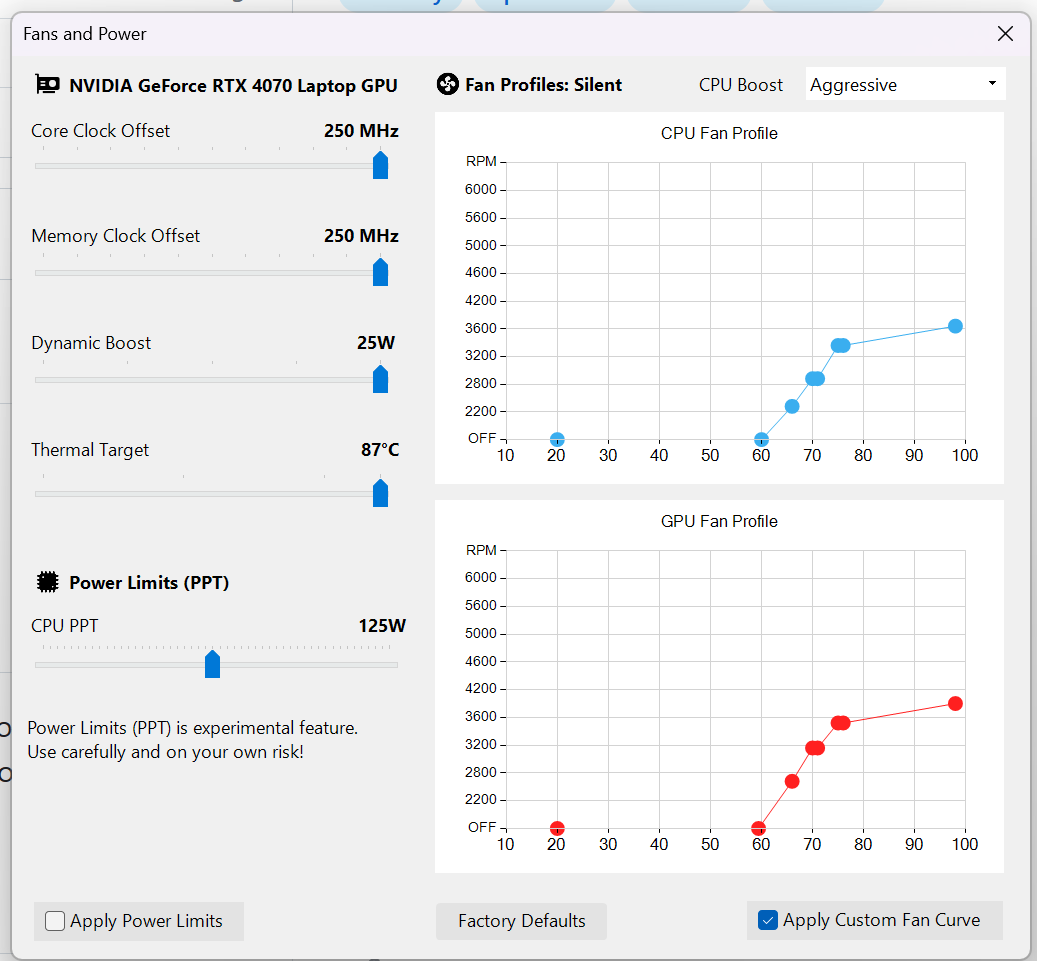Adjust the Core Clock Offset slider

pos(380,165)
